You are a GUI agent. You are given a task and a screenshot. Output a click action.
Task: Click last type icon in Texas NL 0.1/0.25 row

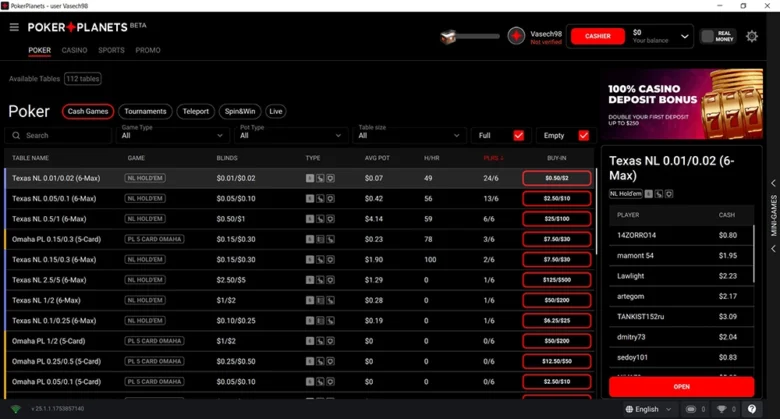[330, 321]
